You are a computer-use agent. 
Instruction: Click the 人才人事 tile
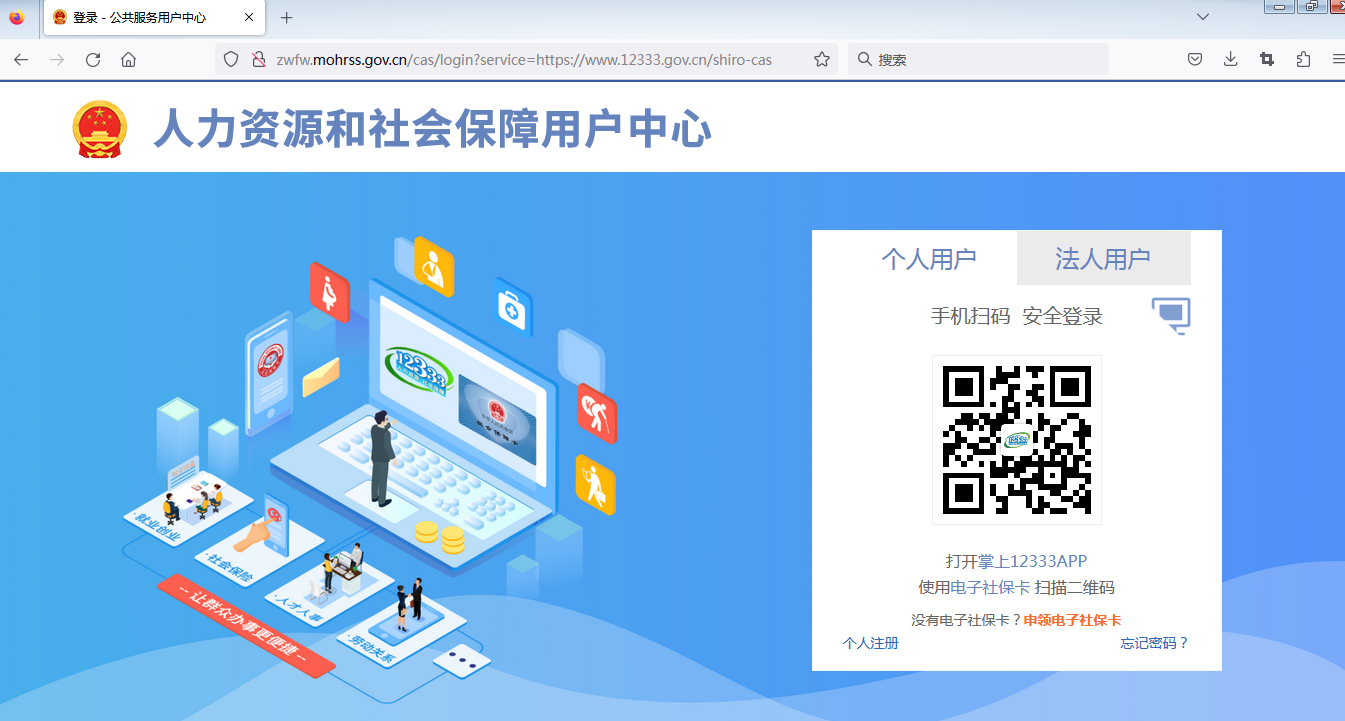(332, 585)
